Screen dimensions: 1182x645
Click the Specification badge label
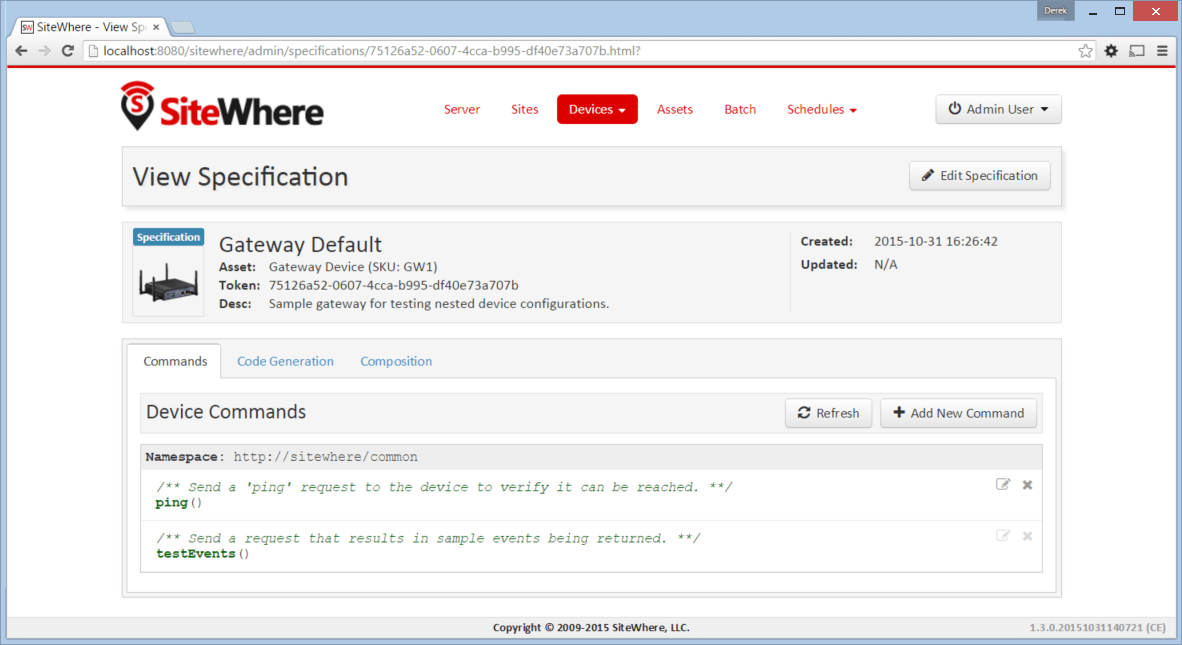(168, 237)
